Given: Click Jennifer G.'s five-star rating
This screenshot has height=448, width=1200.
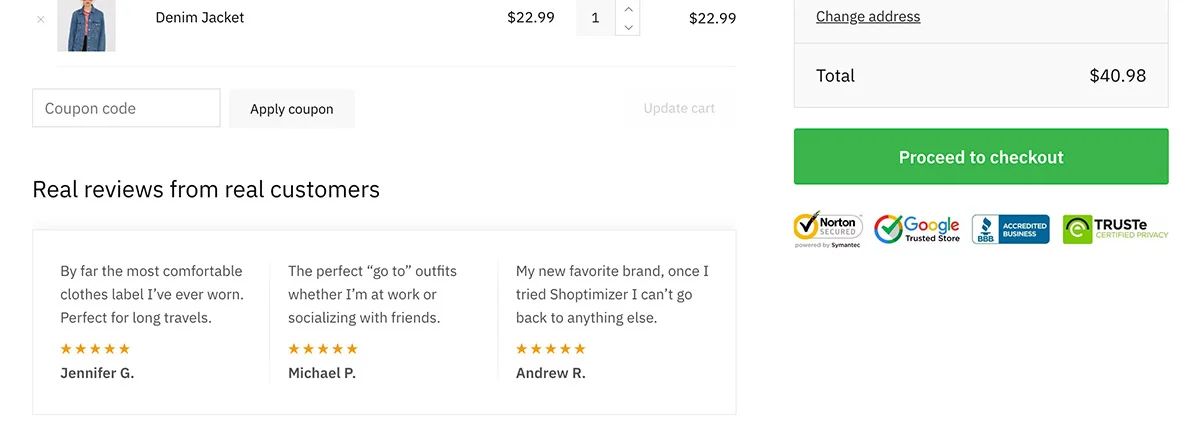Looking at the screenshot, I should point(95,349).
